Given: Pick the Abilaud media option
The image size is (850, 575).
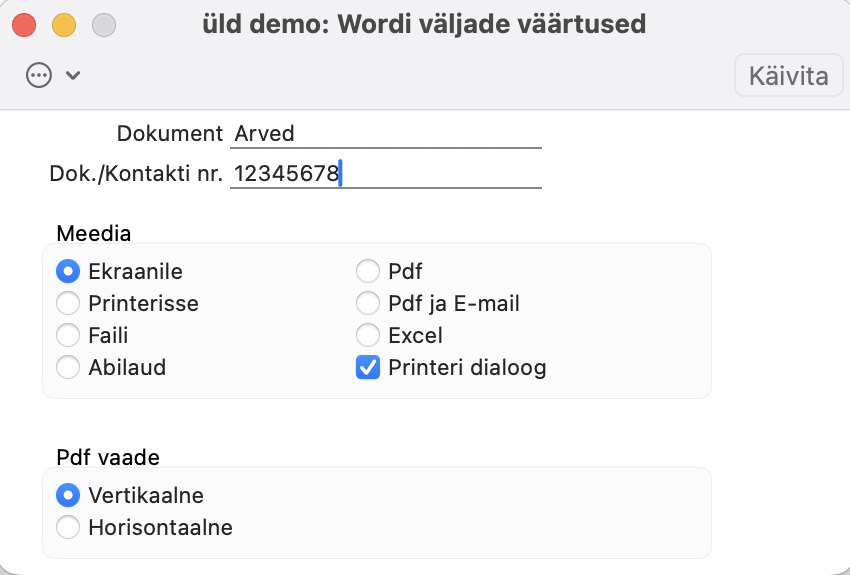Looking at the screenshot, I should click(x=68, y=367).
